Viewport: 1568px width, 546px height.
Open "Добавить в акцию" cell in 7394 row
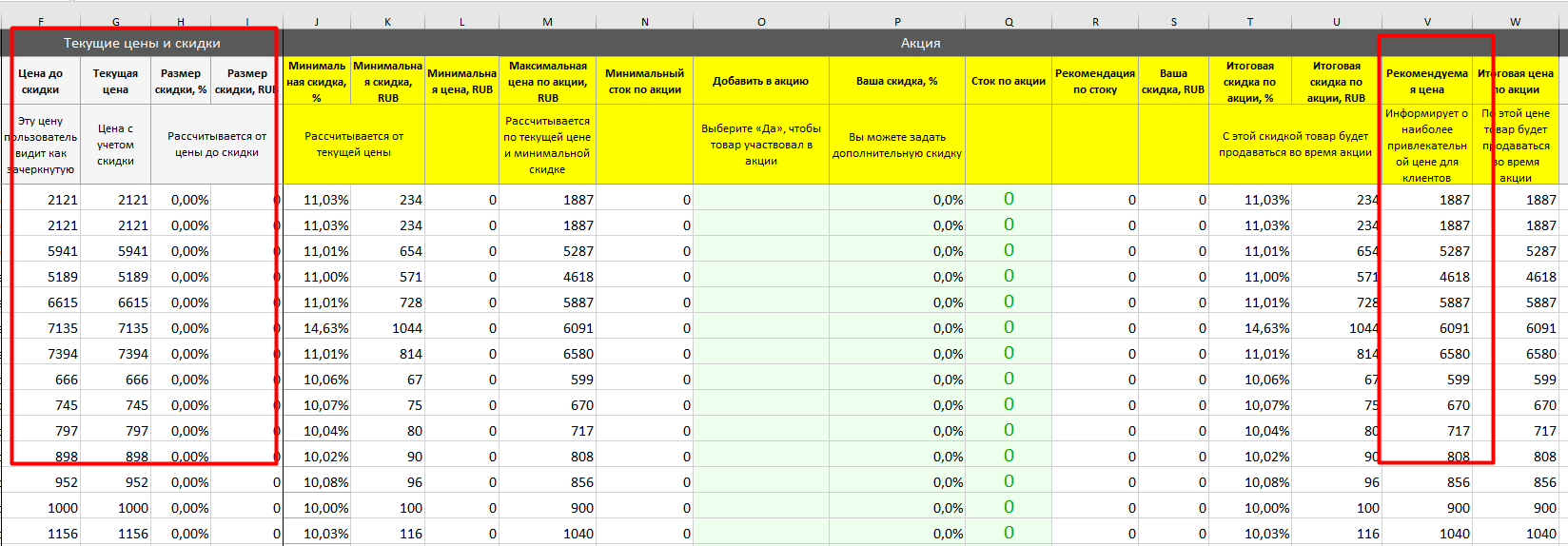tap(760, 354)
